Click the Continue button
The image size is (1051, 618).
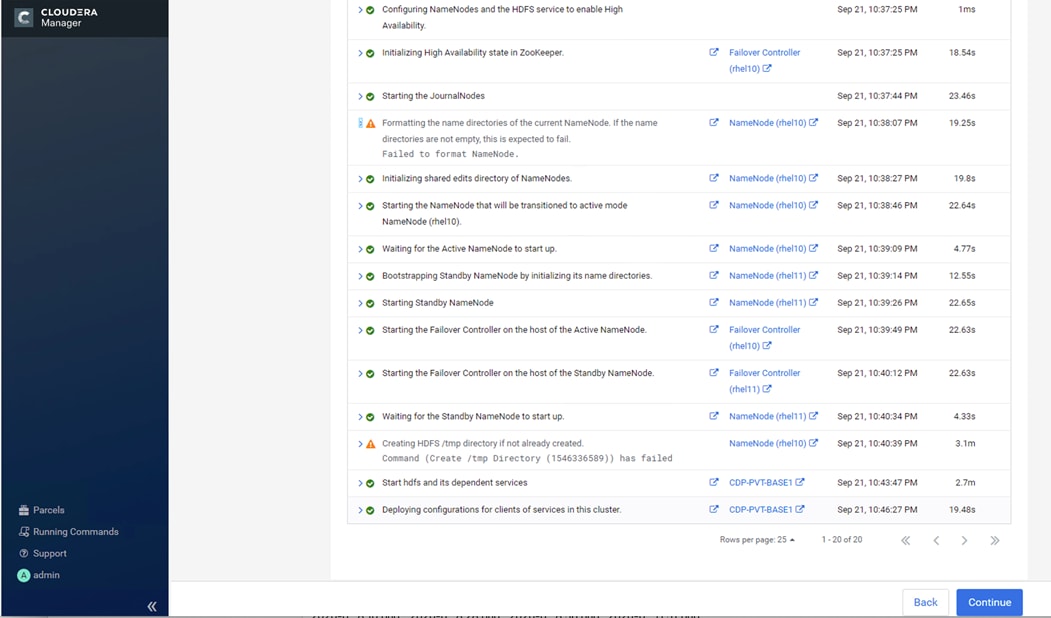(x=989, y=602)
